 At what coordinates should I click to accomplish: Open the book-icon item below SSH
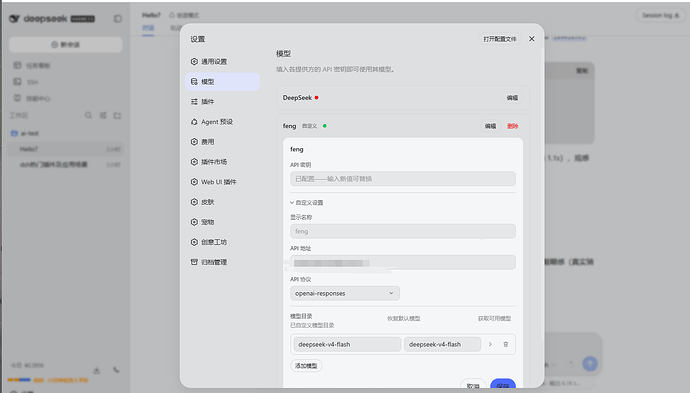pos(66,98)
